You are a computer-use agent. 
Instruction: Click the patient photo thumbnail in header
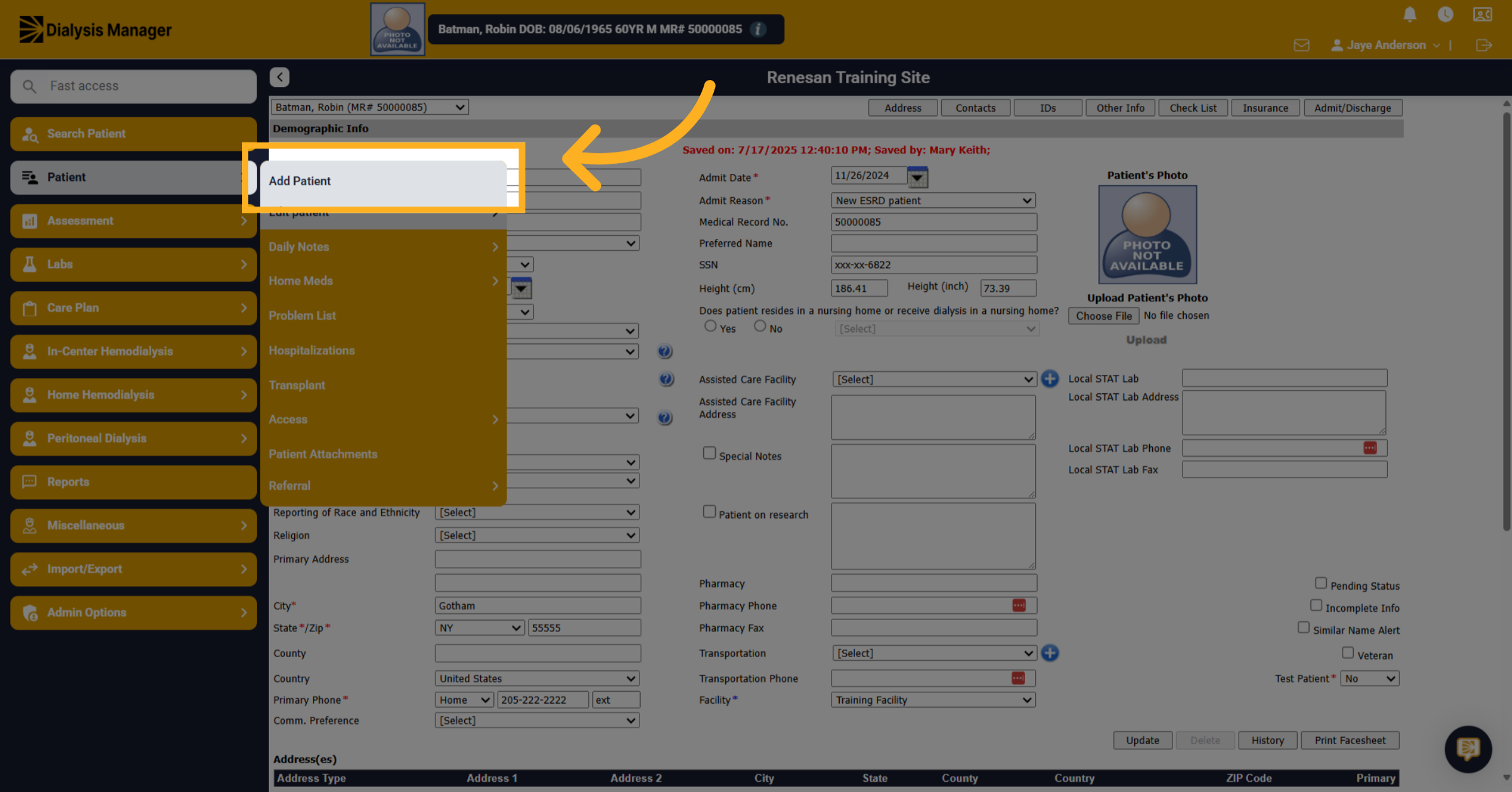398,29
